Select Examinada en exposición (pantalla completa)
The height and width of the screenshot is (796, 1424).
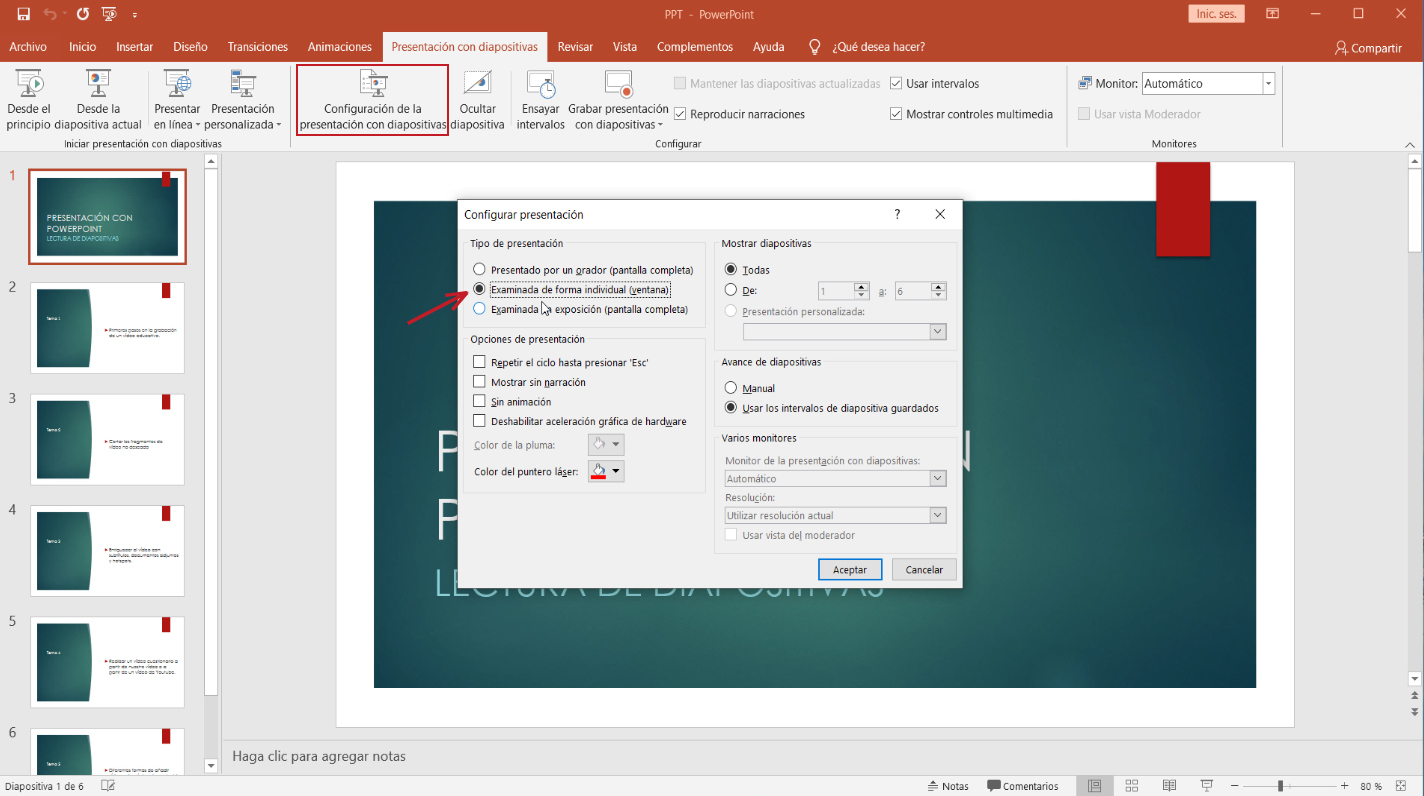(x=479, y=309)
